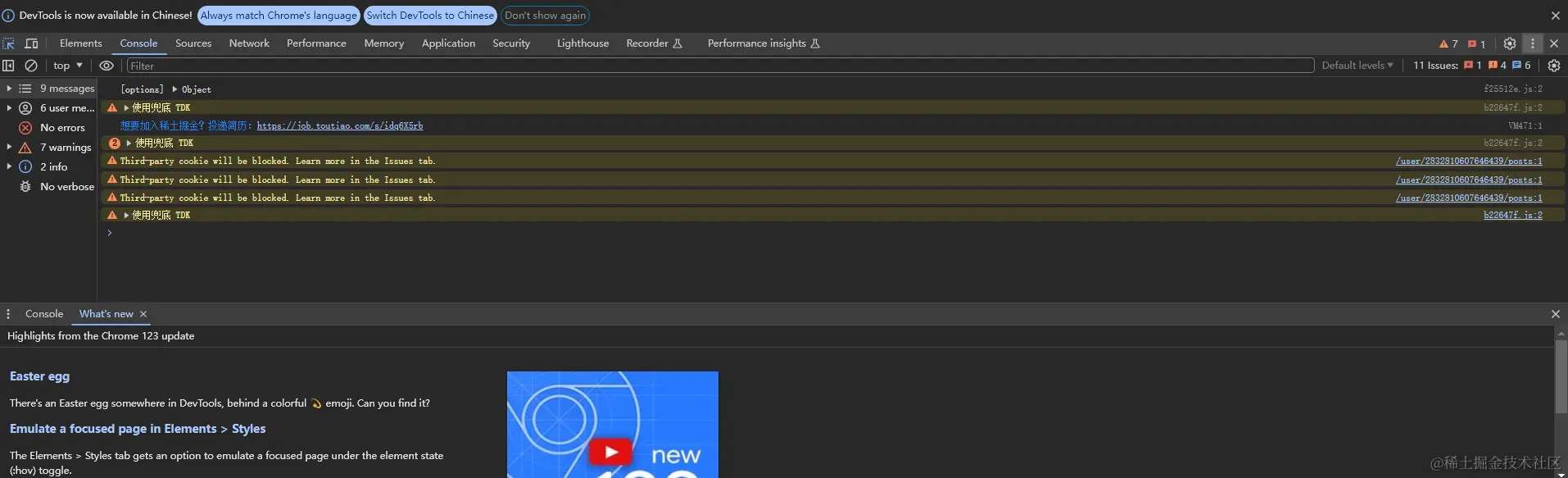
Task: Click the warnings count badge showing 7
Action: (x=1448, y=43)
